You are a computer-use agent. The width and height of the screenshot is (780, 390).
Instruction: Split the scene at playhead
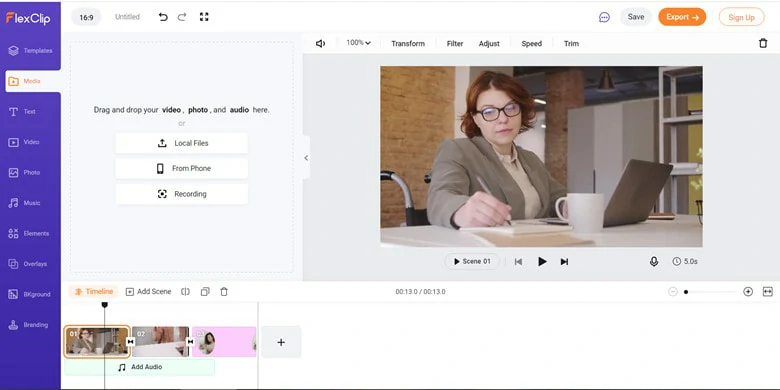click(x=186, y=292)
